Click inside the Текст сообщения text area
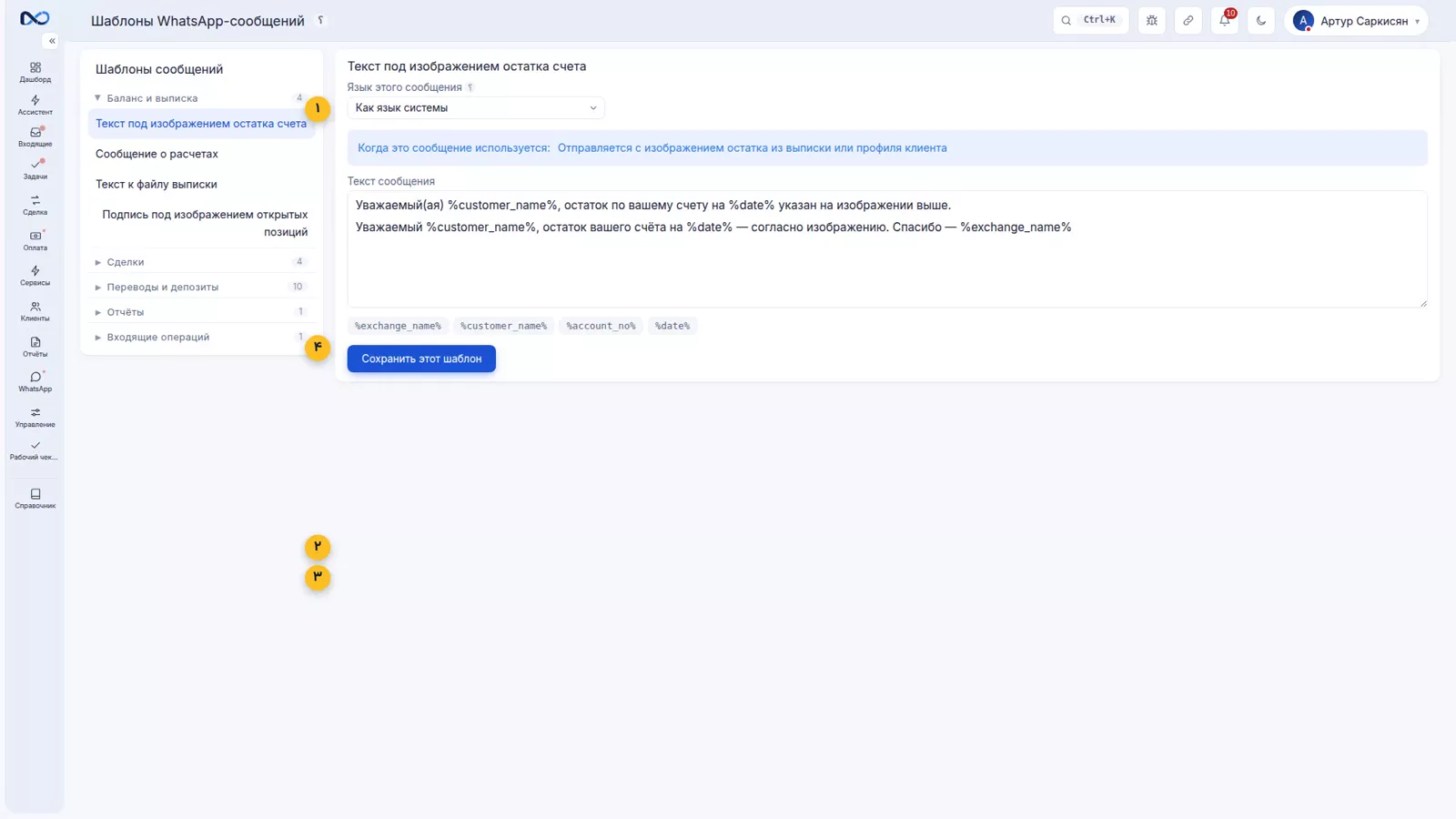 887,248
